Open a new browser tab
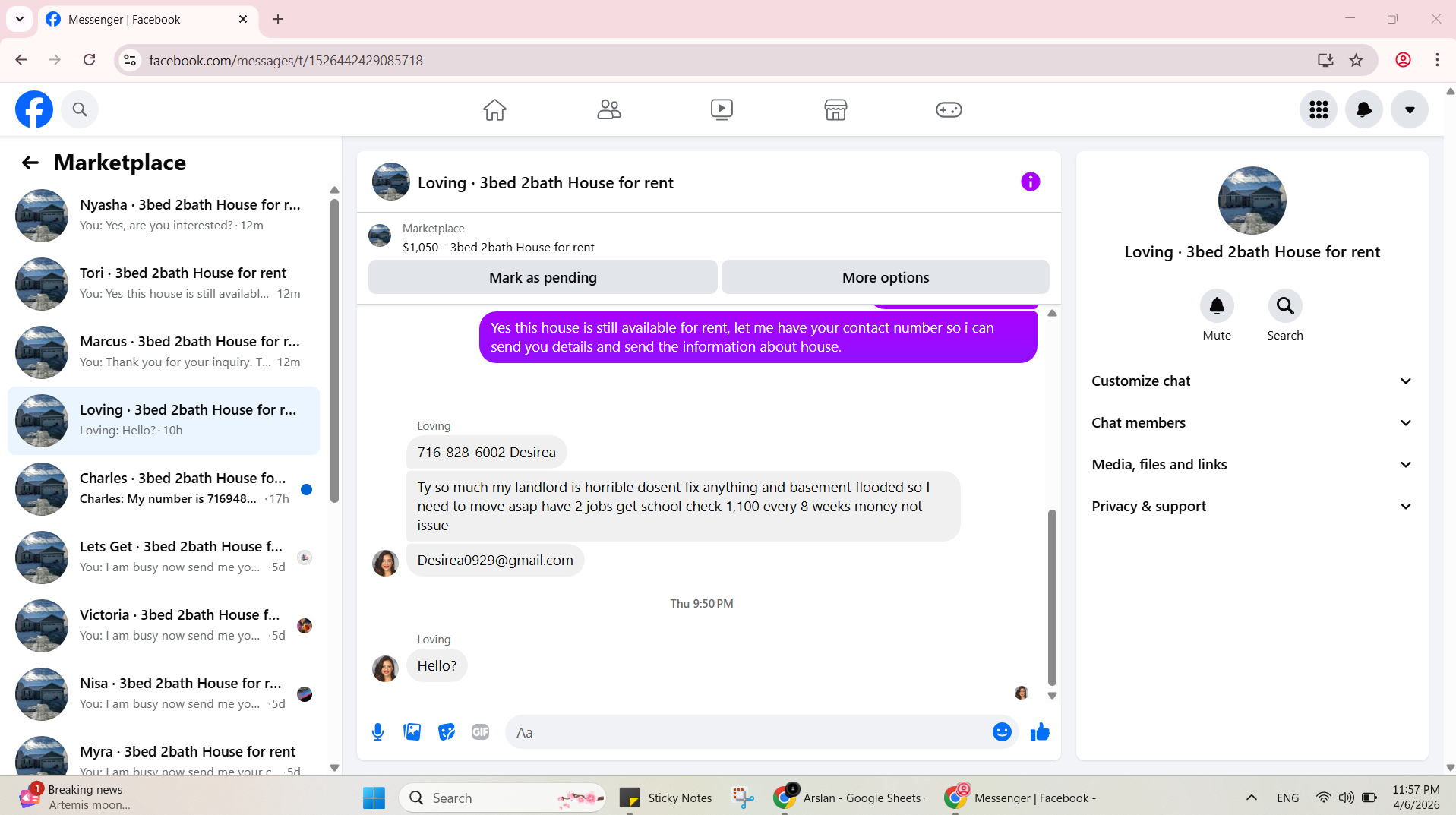 point(278,19)
